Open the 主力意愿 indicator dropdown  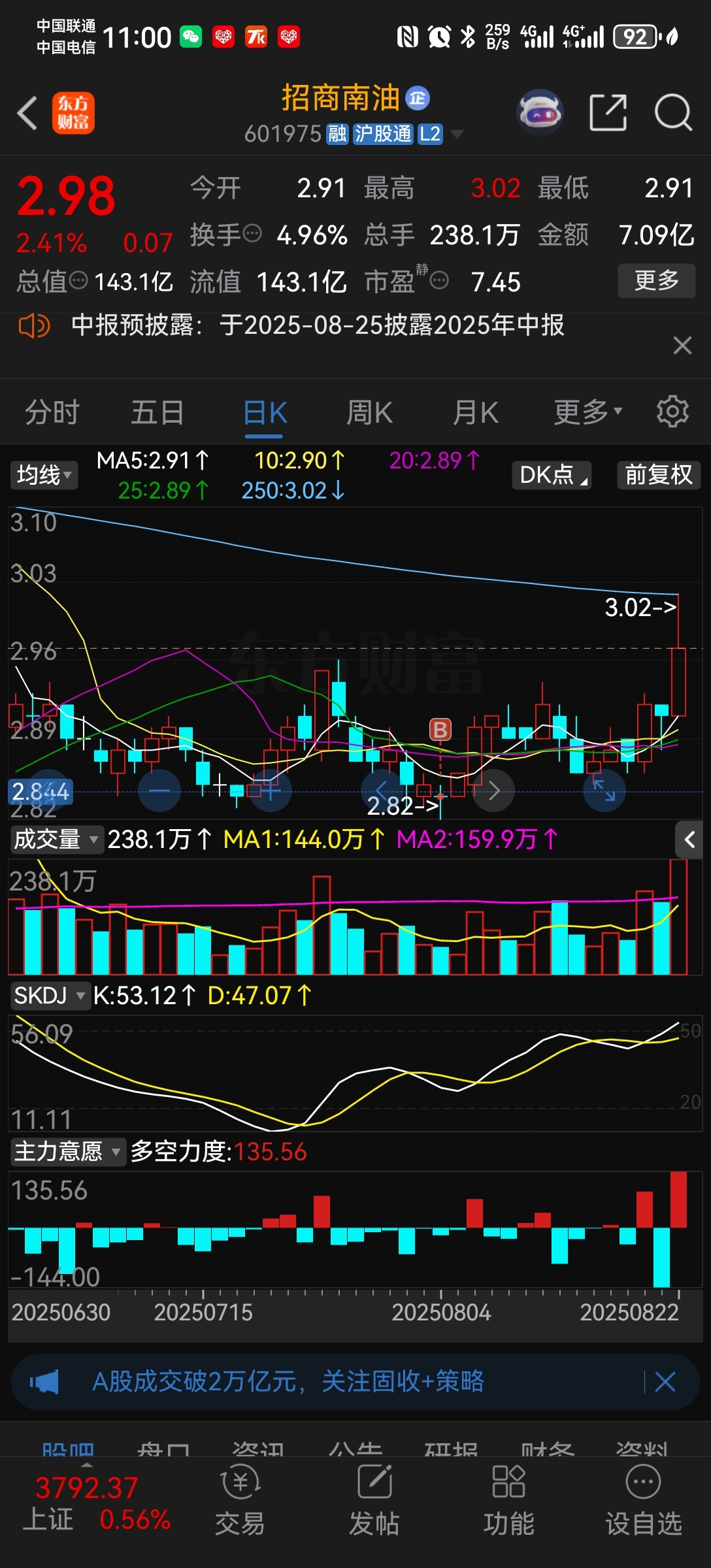coord(67,1151)
